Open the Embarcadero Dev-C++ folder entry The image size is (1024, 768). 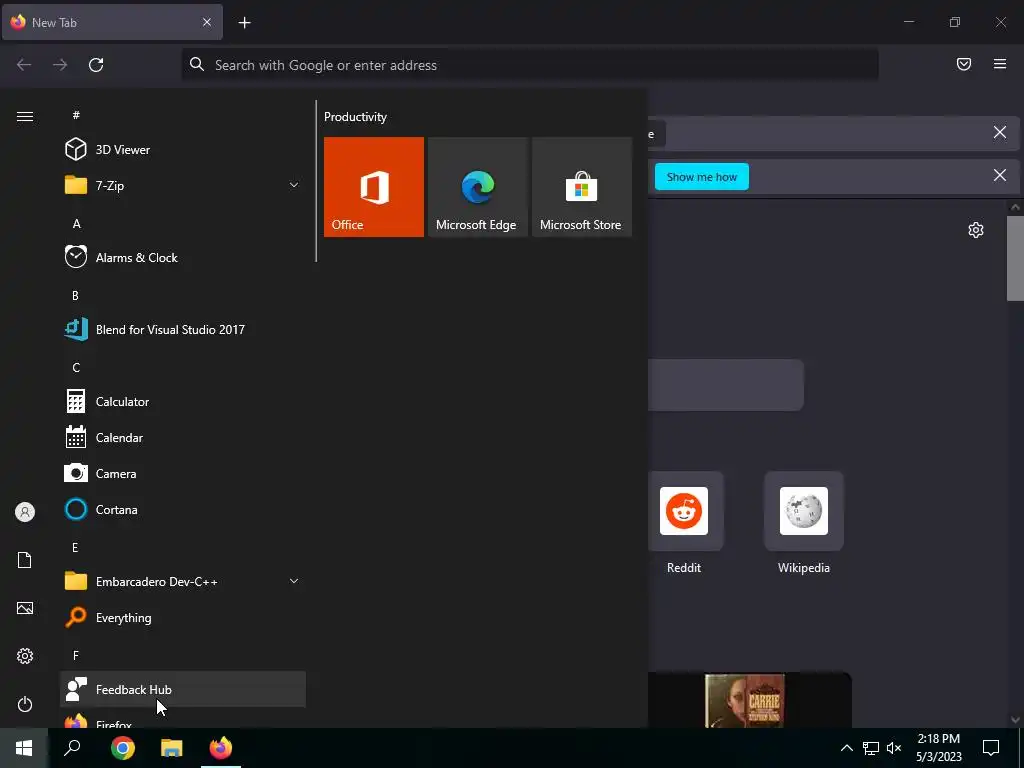coord(183,581)
